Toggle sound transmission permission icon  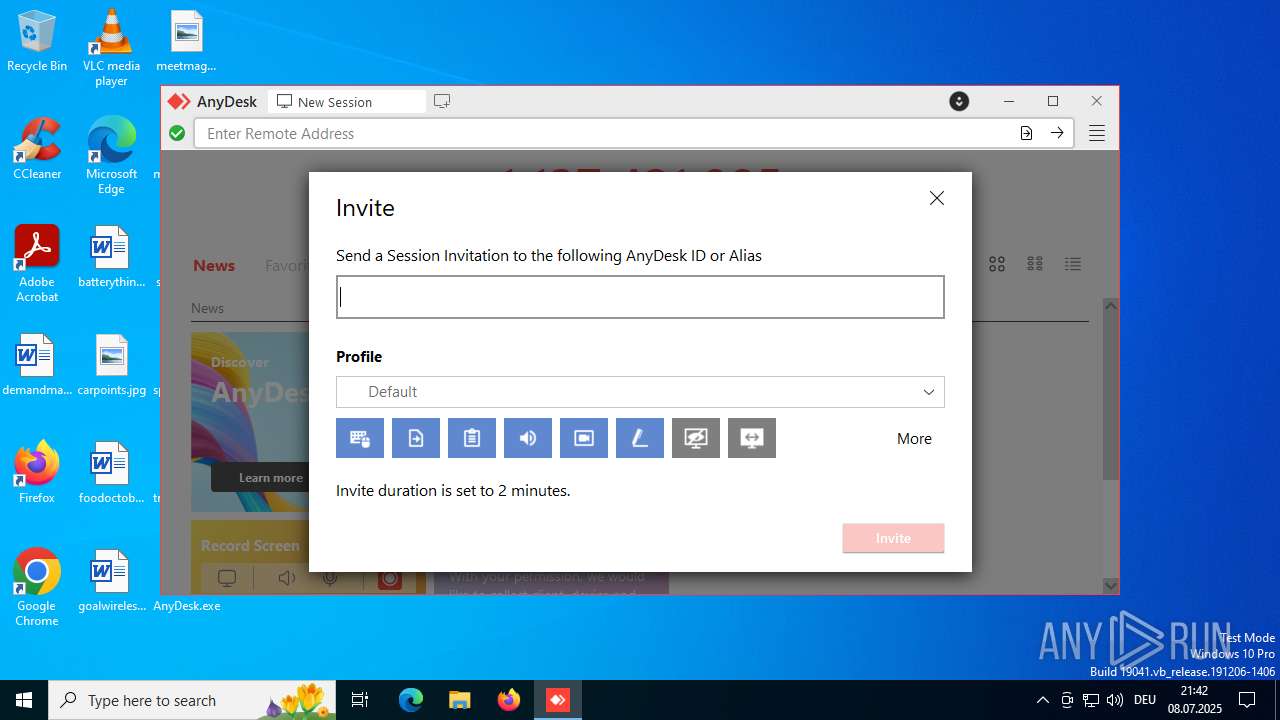point(528,438)
